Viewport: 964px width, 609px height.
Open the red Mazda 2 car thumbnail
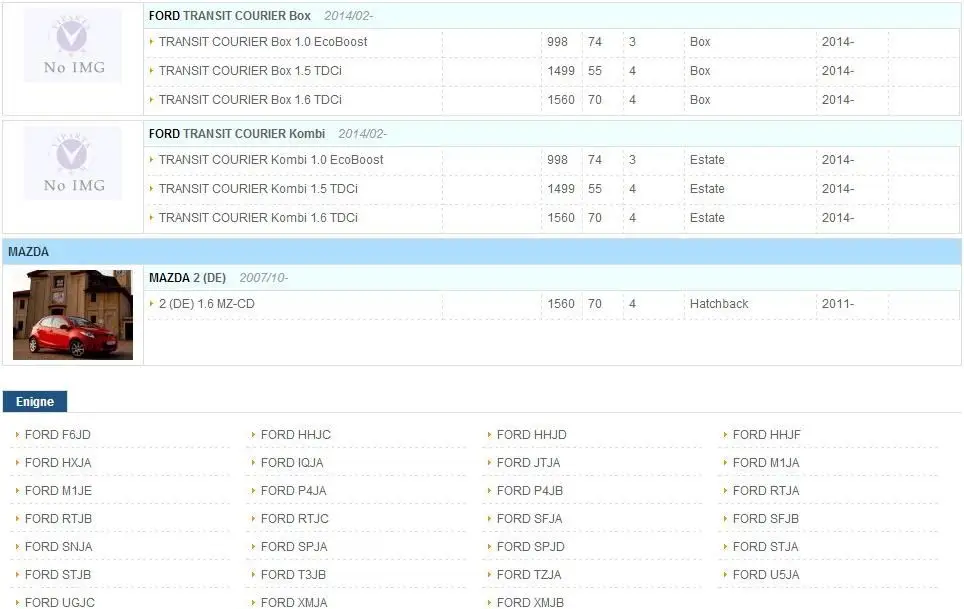tap(73, 315)
